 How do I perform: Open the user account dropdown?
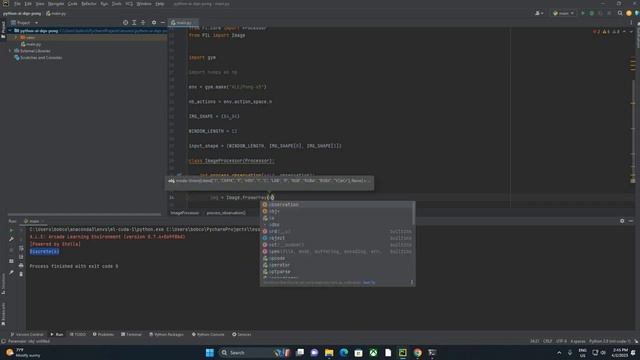[539, 13]
